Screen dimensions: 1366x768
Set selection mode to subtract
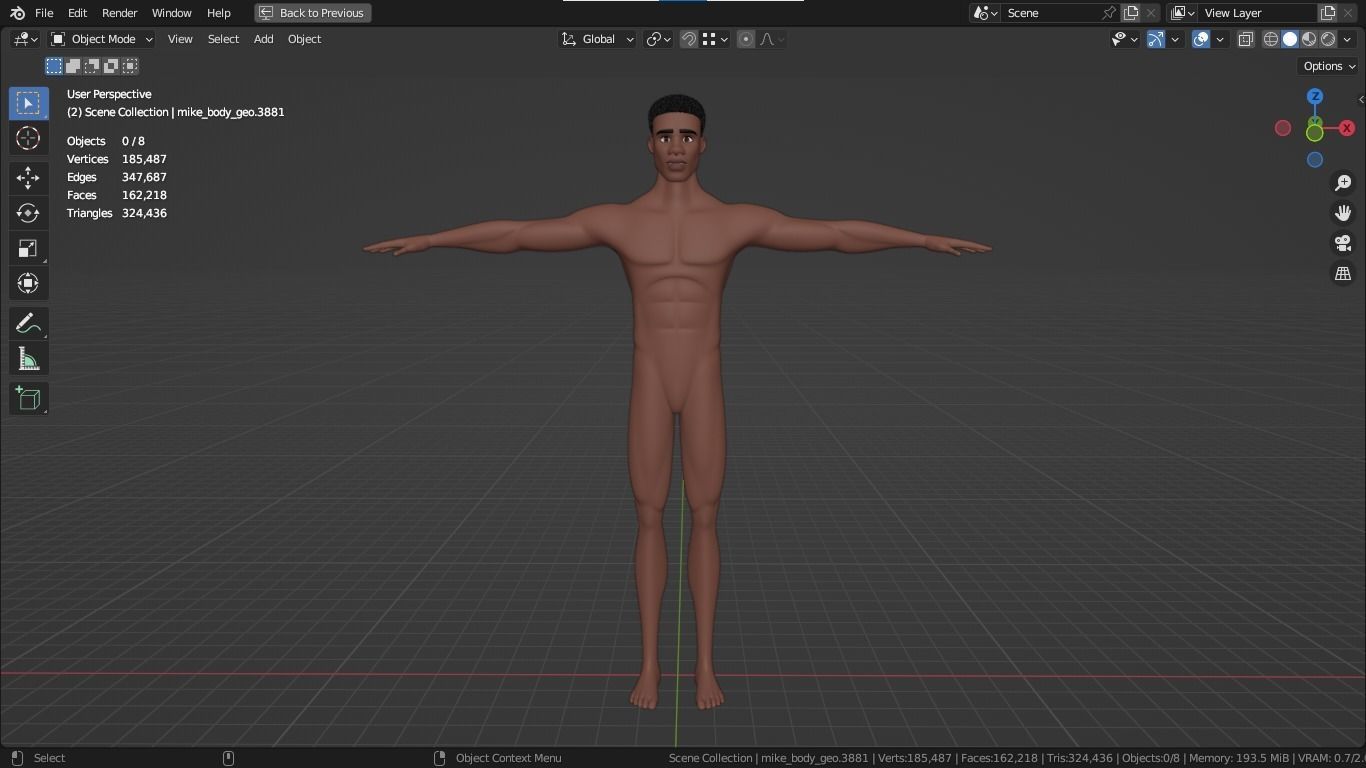pyautogui.click(x=92, y=66)
